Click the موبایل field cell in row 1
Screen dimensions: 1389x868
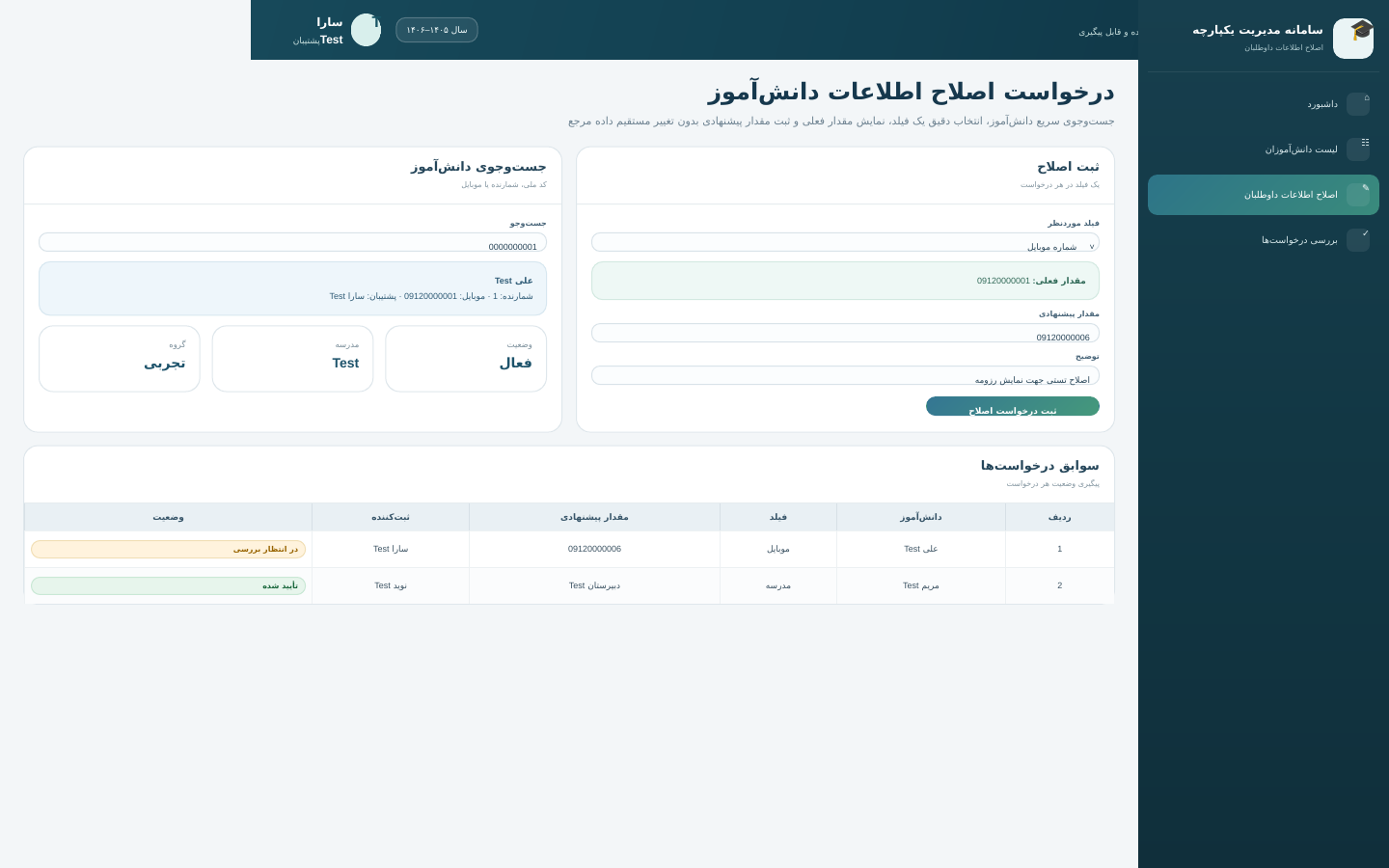tap(778, 549)
